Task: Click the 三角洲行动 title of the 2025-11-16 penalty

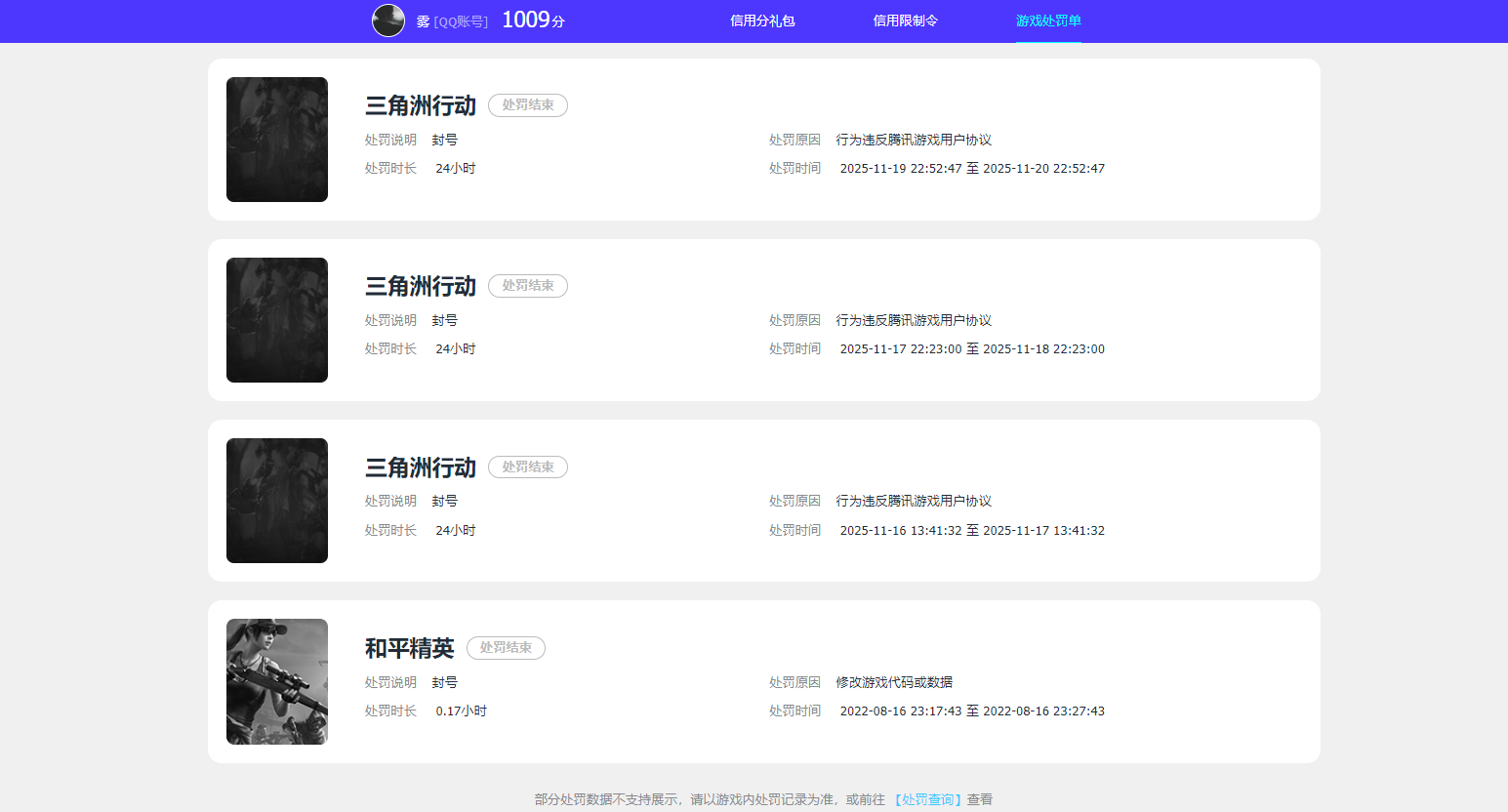Action: pos(421,467)
